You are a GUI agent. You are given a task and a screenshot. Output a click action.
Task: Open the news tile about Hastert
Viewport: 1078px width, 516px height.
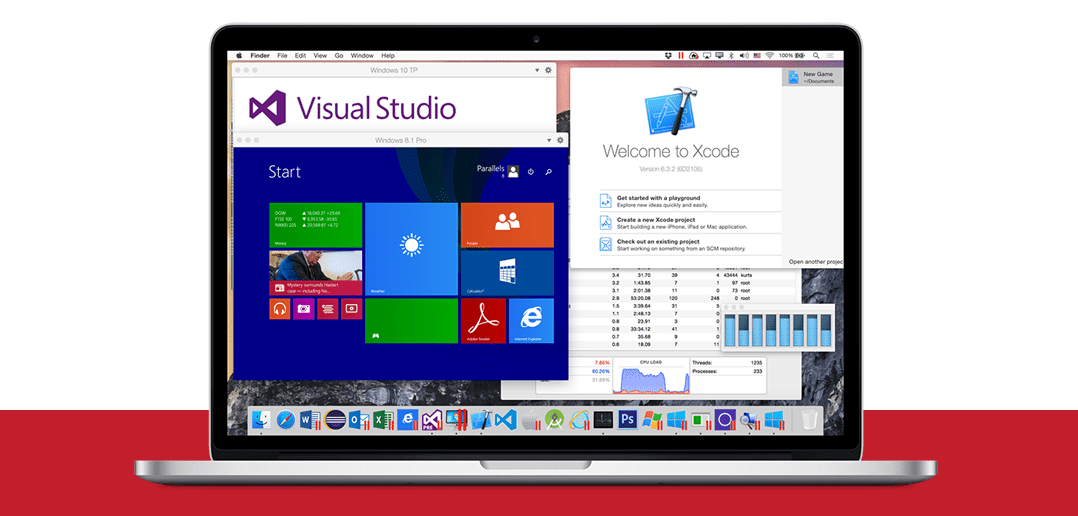pos(316,273)
